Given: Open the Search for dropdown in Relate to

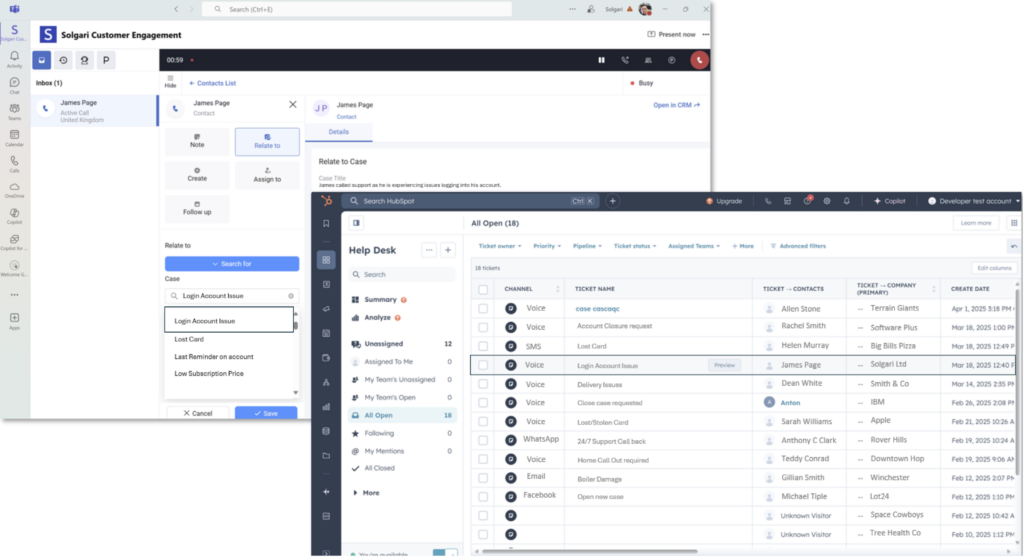Looking at the screenshot, I should pos(232,264).
